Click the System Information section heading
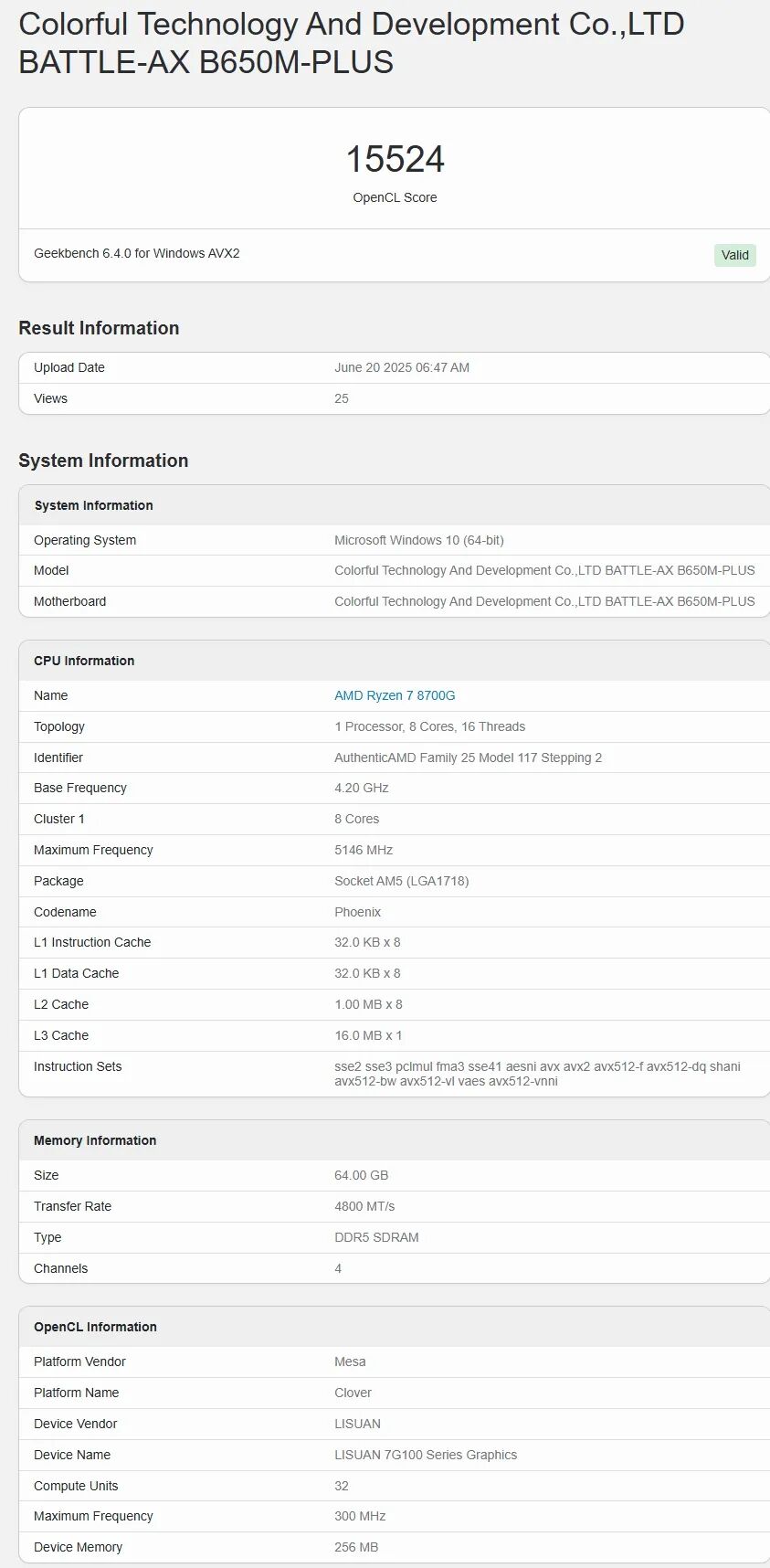 point(103,461)
